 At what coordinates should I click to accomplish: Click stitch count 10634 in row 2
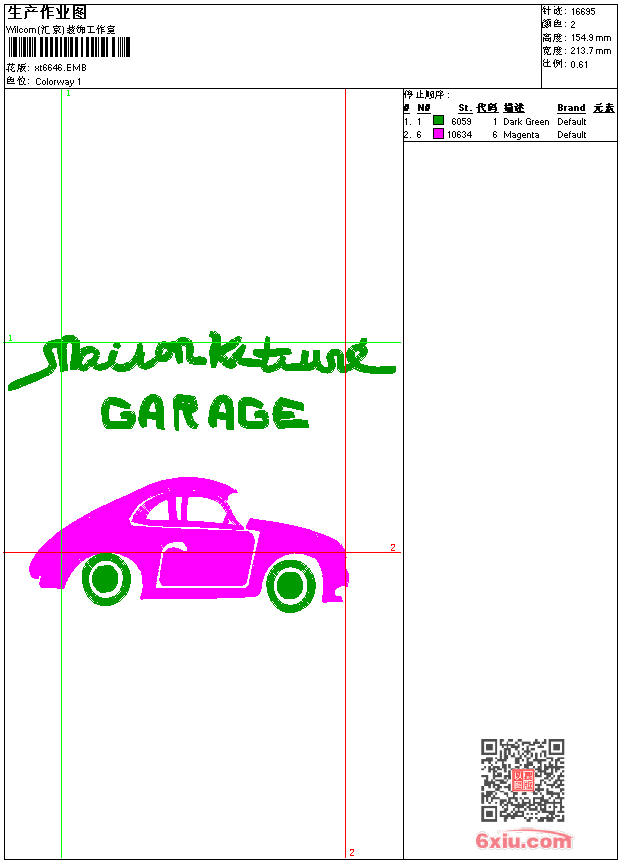[459, 135]
